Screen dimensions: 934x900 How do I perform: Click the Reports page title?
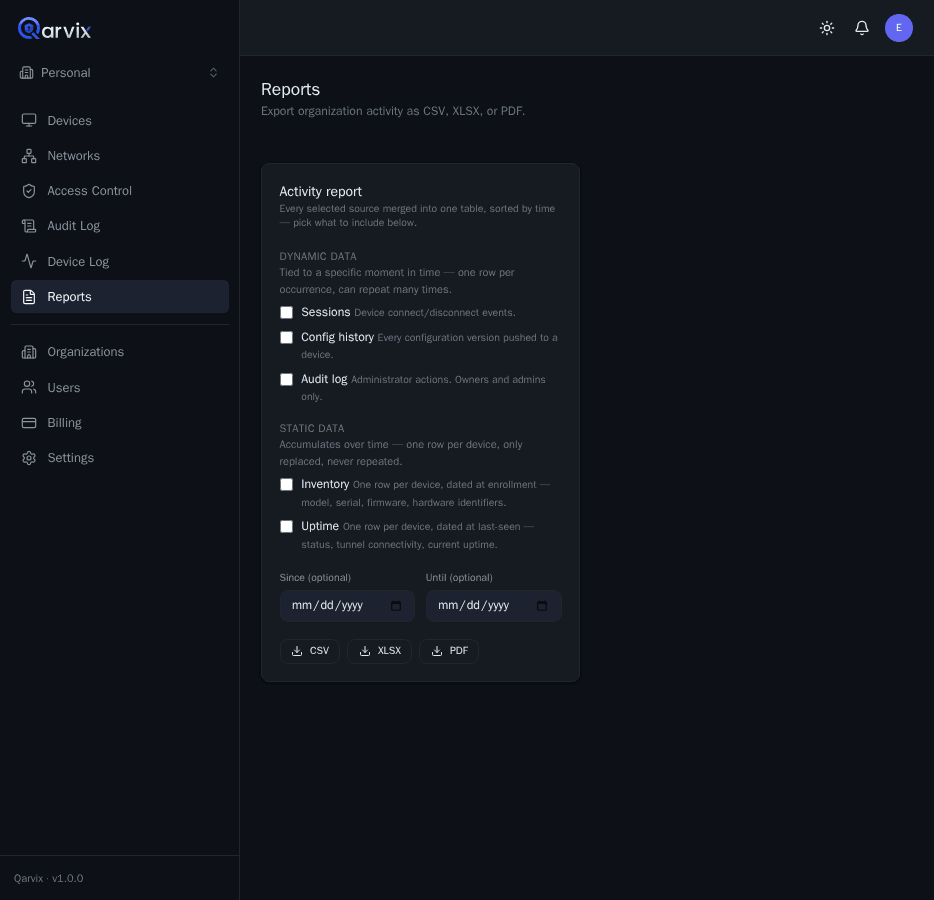(290, 89)
